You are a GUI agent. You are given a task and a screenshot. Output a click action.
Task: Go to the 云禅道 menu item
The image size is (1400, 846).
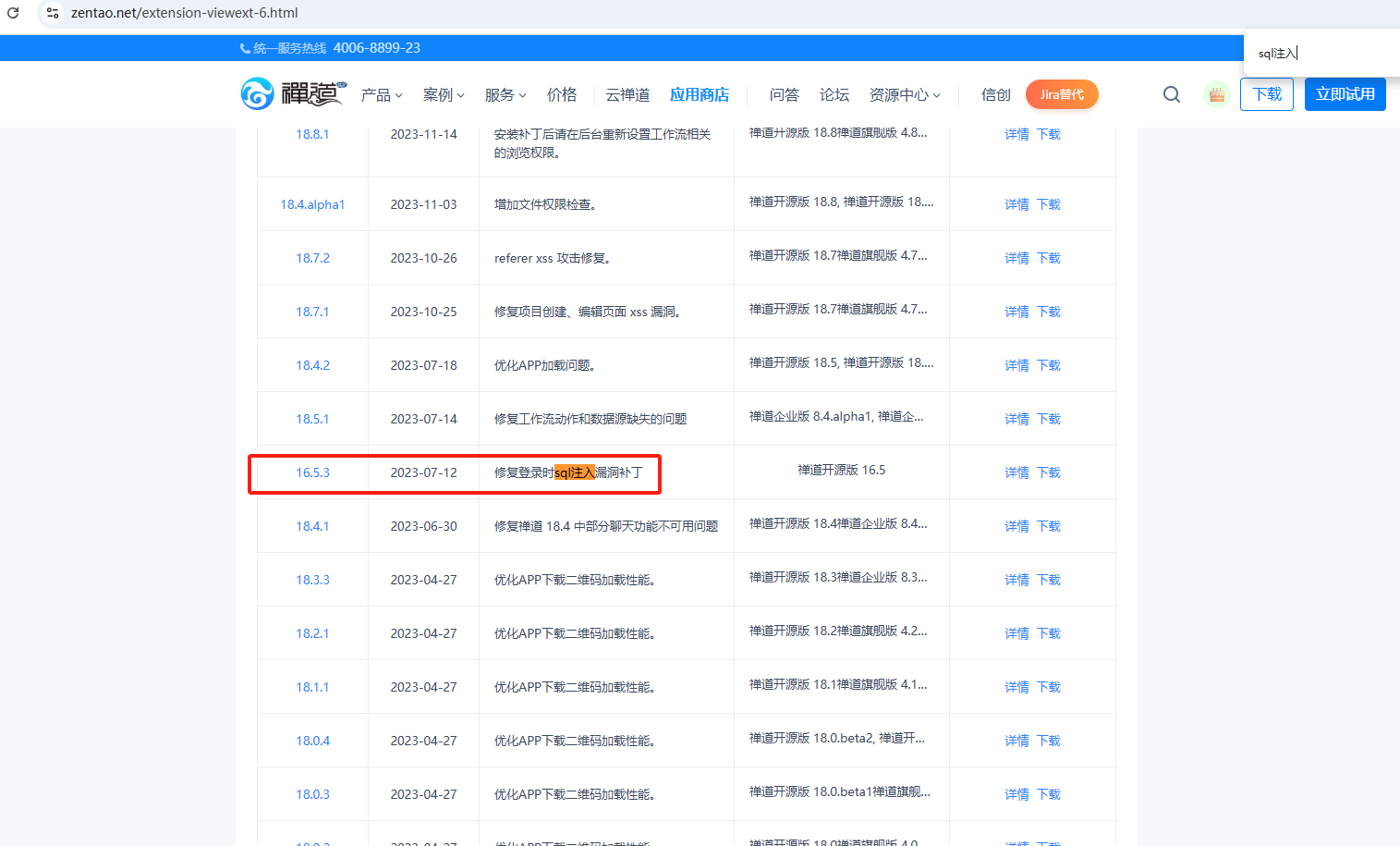pos(627,95)
